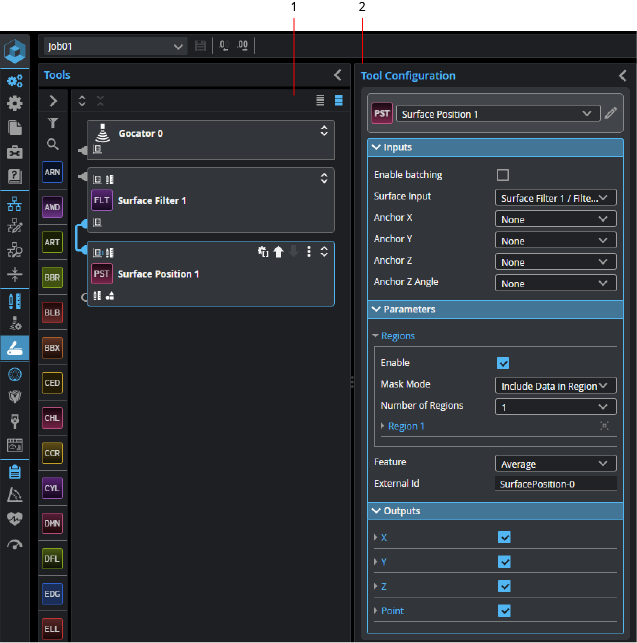Screen dimensions: 637x643
Task: Click the pencil edit icon beside tool name
Action: pyautogui.click(x=611, y=114)
